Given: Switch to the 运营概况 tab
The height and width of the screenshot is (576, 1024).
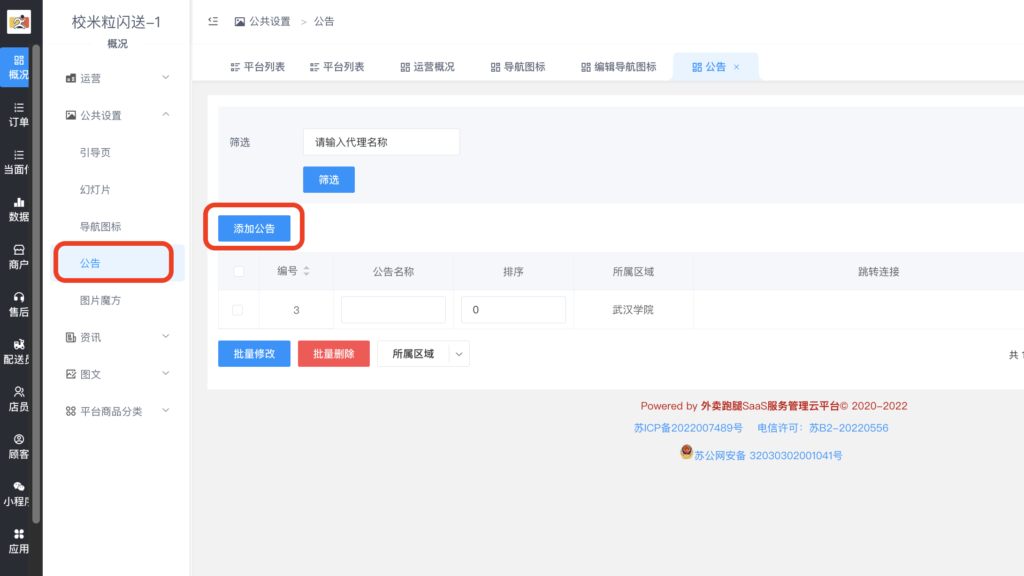Looking at the screenshot, I should pos(428,65).
